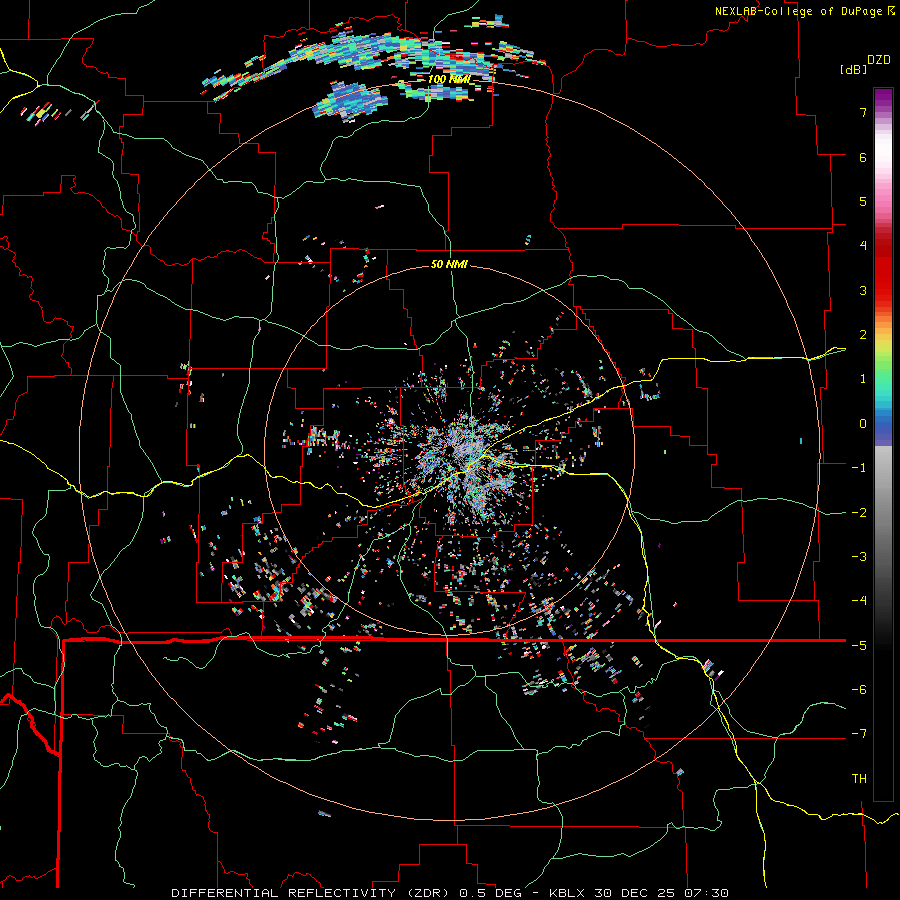Click the red segment of the ZDR color bar

[x=883, y=276]
